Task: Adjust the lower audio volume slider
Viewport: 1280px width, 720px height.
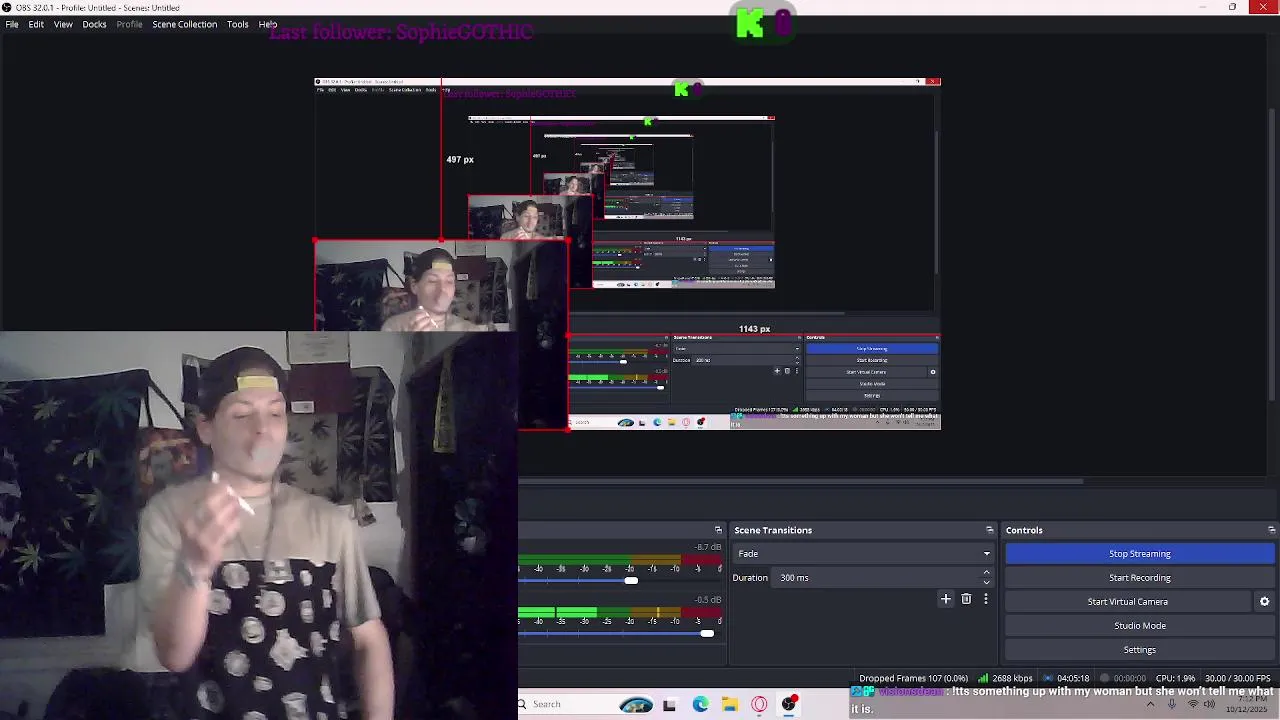Action: pos(707,633)
